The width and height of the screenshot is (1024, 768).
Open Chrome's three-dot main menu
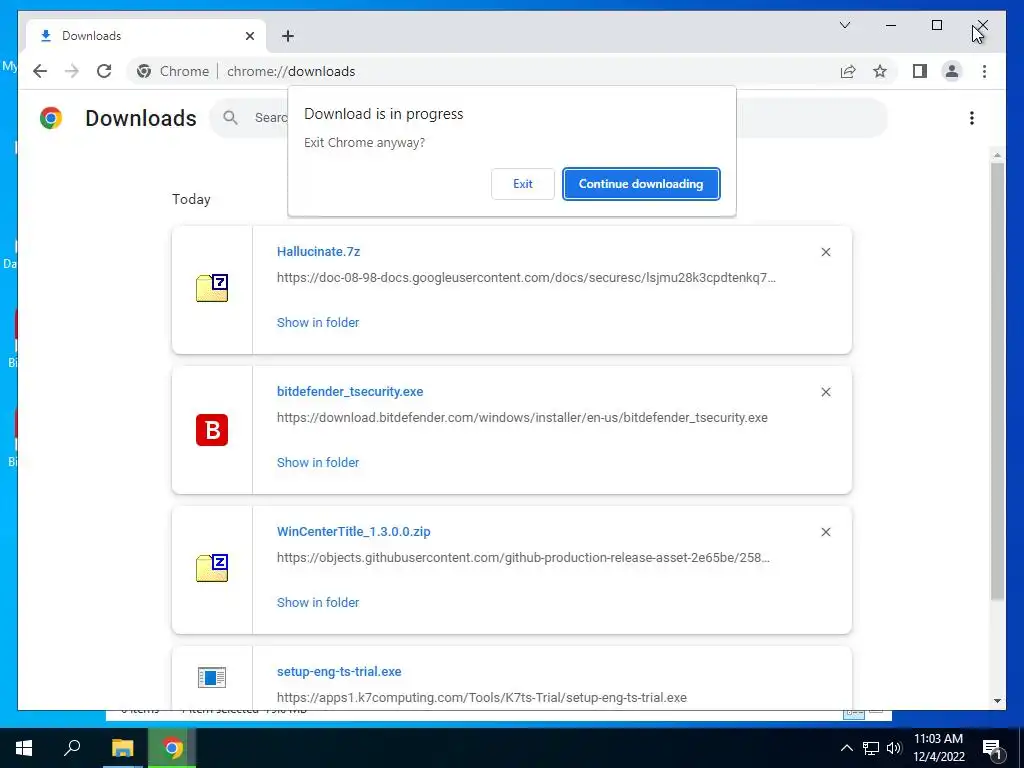984,71
